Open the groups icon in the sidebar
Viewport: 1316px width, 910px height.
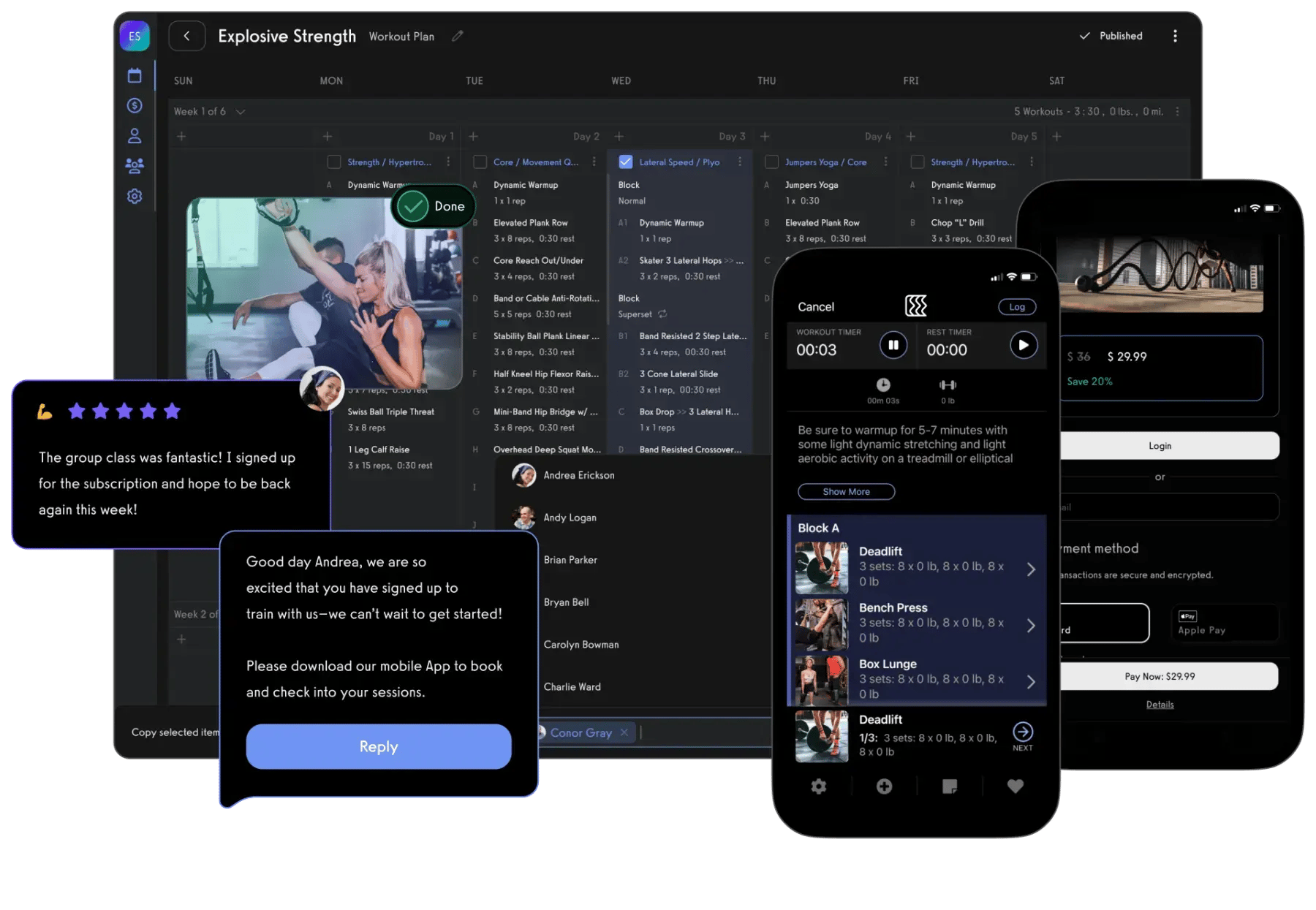pyautogui.click(x=135, y=166)
